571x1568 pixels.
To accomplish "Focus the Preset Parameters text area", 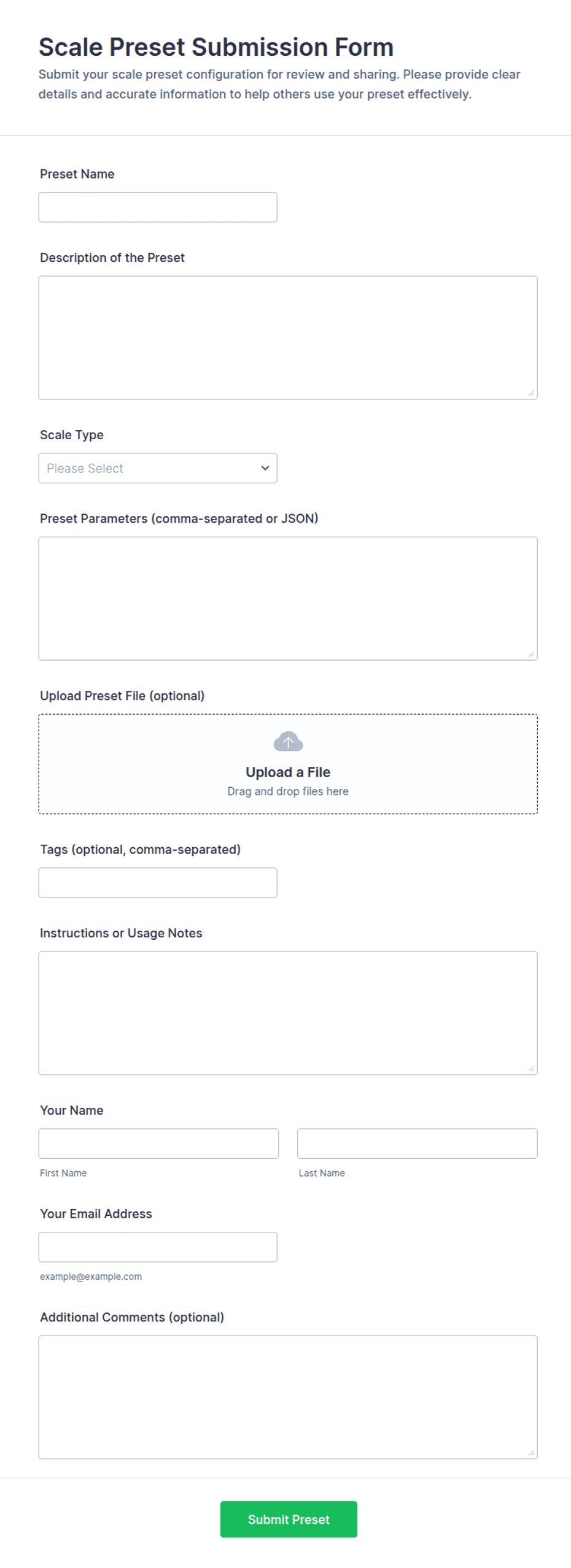I will [x=288, y=599].
